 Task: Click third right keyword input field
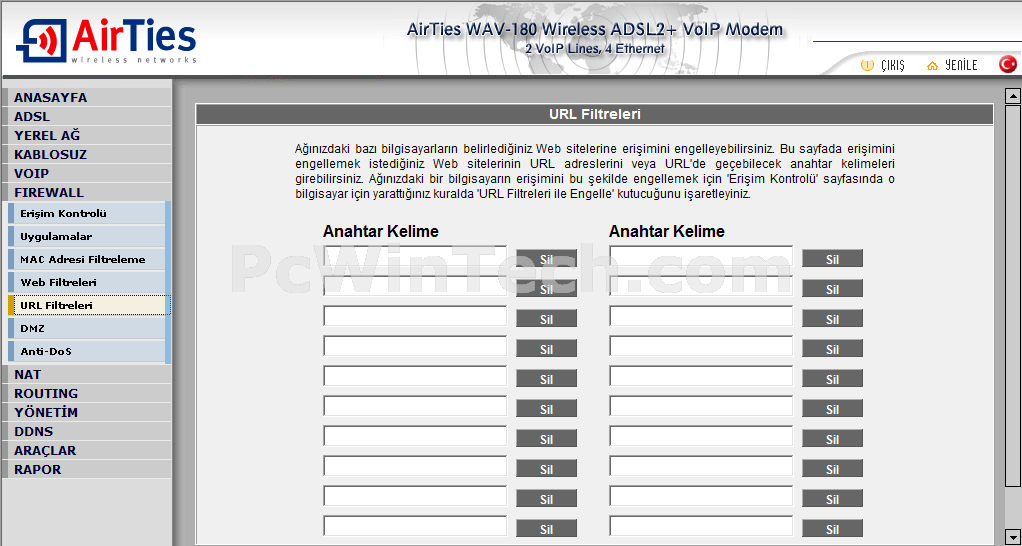coord(701,316)
